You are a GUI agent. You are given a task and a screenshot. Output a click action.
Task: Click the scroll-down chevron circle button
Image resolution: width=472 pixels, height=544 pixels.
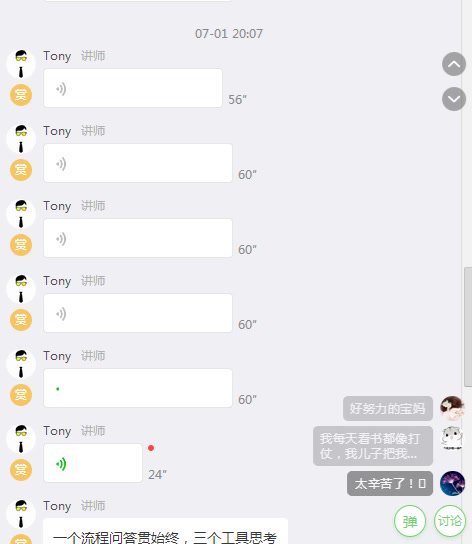(x=454, y=99)
